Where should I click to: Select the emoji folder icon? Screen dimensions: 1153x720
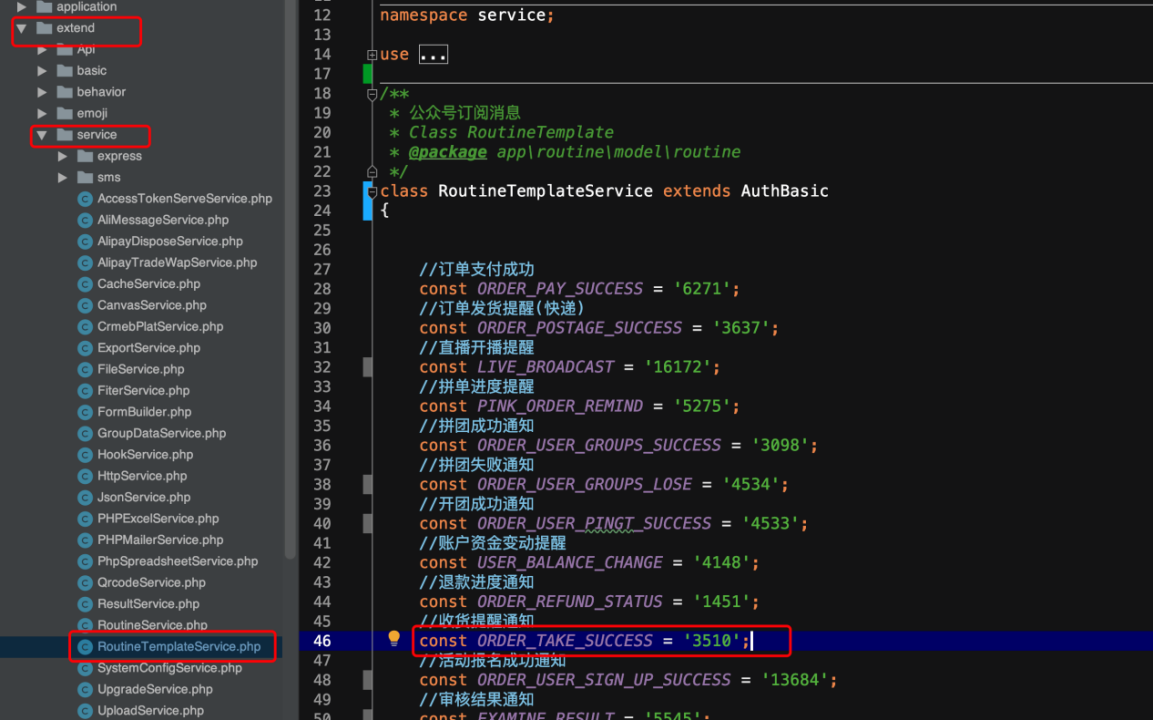click(65, 113)
